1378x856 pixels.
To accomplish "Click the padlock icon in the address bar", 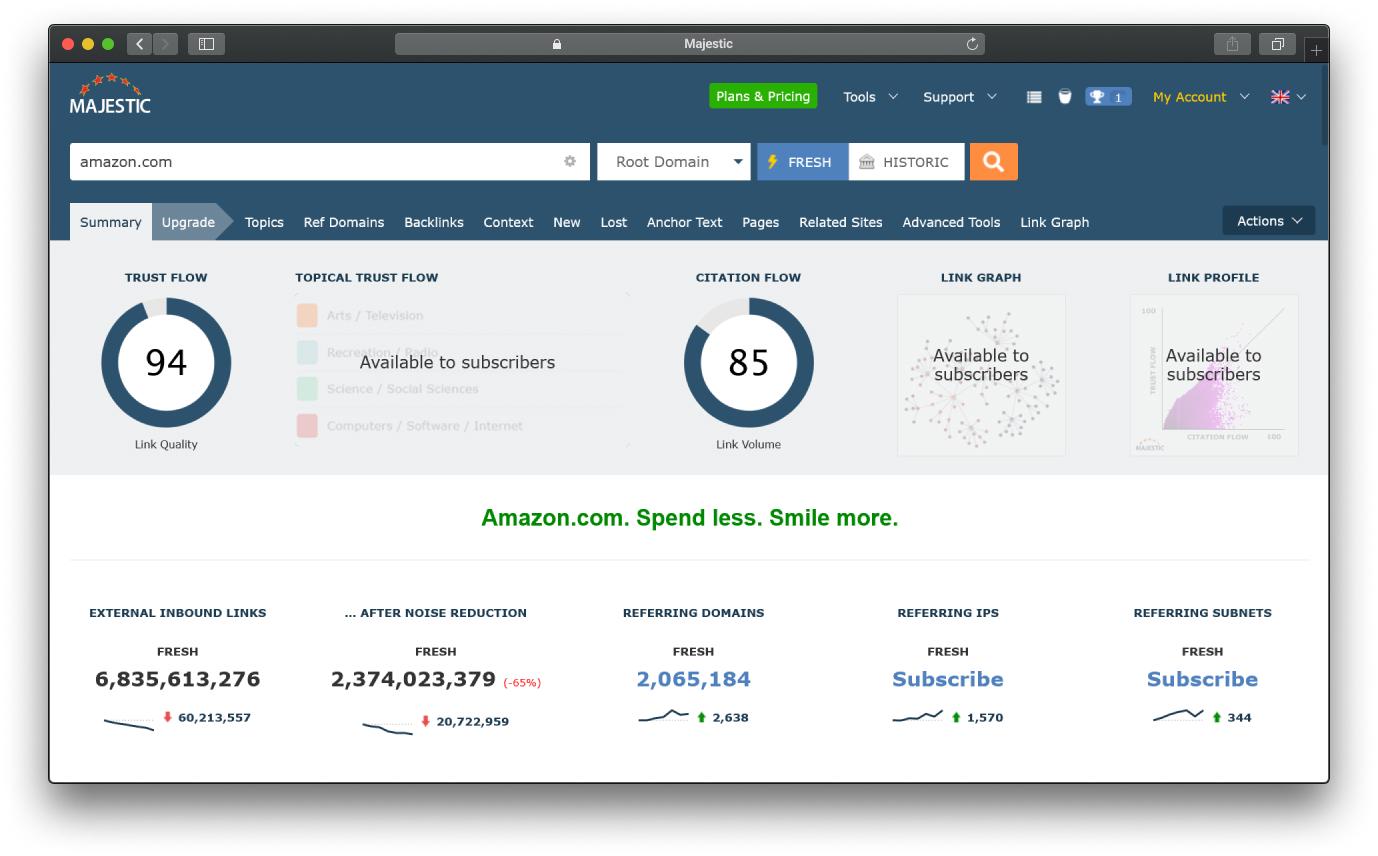I will [x=557, y=44].
